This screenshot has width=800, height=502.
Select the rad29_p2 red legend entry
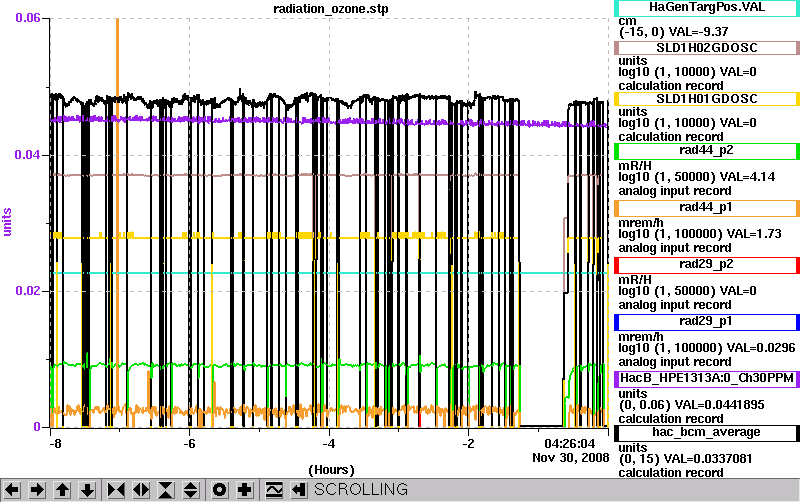click(707, 265)
